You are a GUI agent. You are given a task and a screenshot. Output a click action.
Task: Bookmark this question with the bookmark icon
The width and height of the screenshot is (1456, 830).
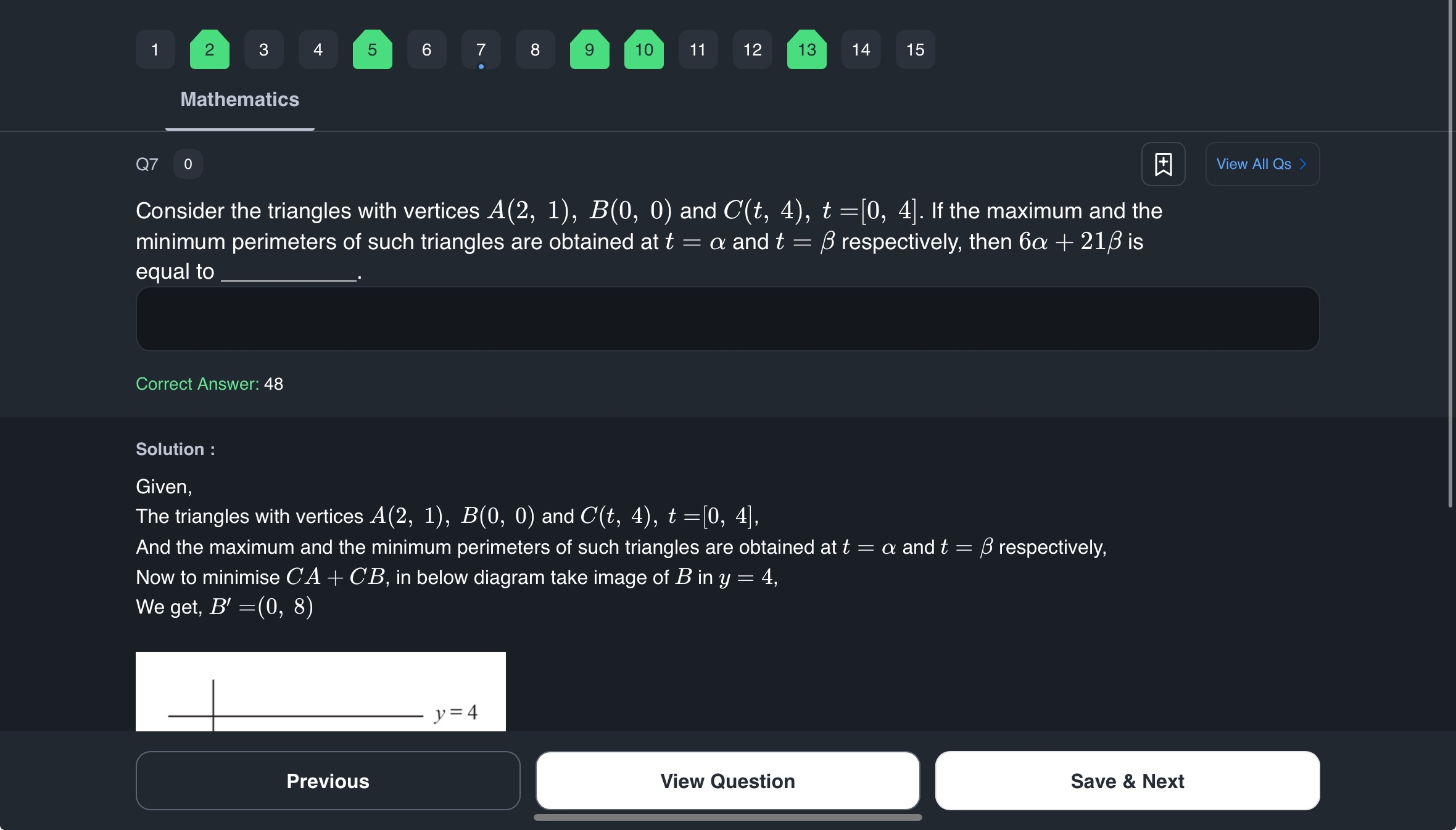click(x=1163, y=164)
